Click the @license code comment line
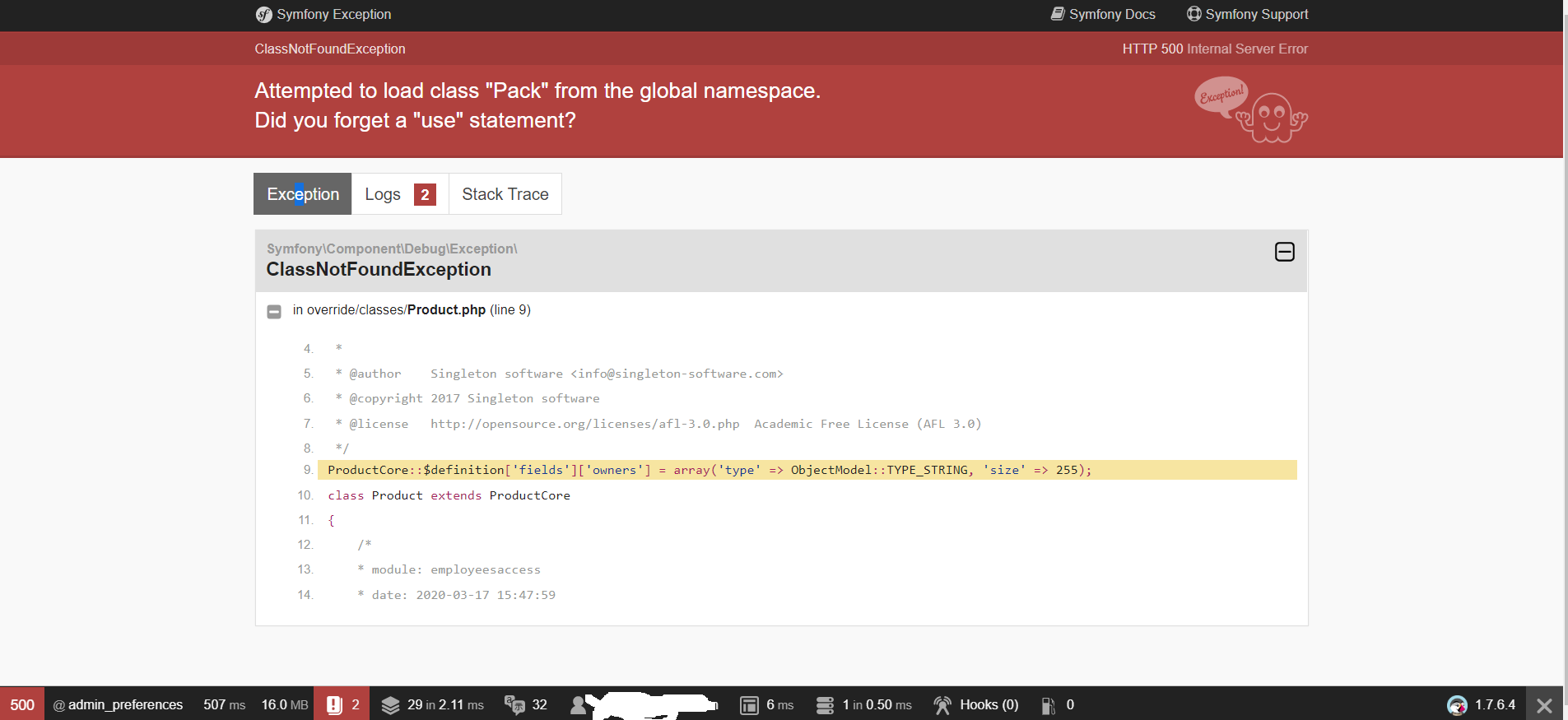 coord(658,424)
